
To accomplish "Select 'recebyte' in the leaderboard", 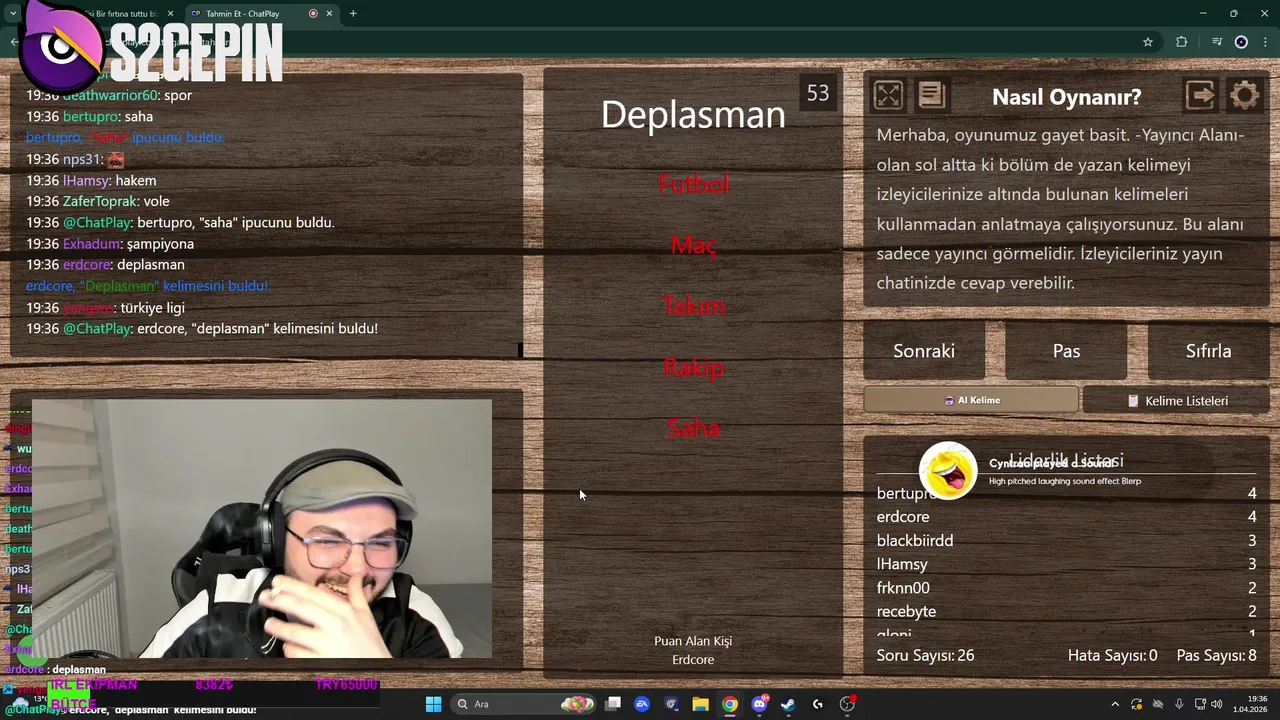I will coord(906,611).
